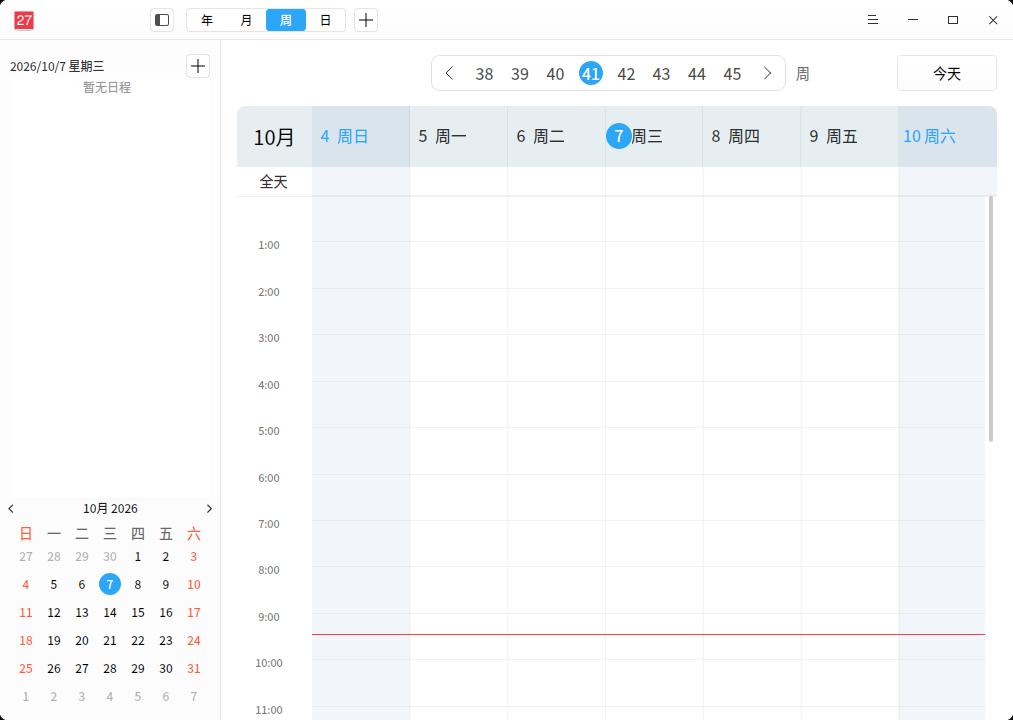Show previous month in the mini calendar
The height and width of the screenshot is (720, 1013).
11,509
